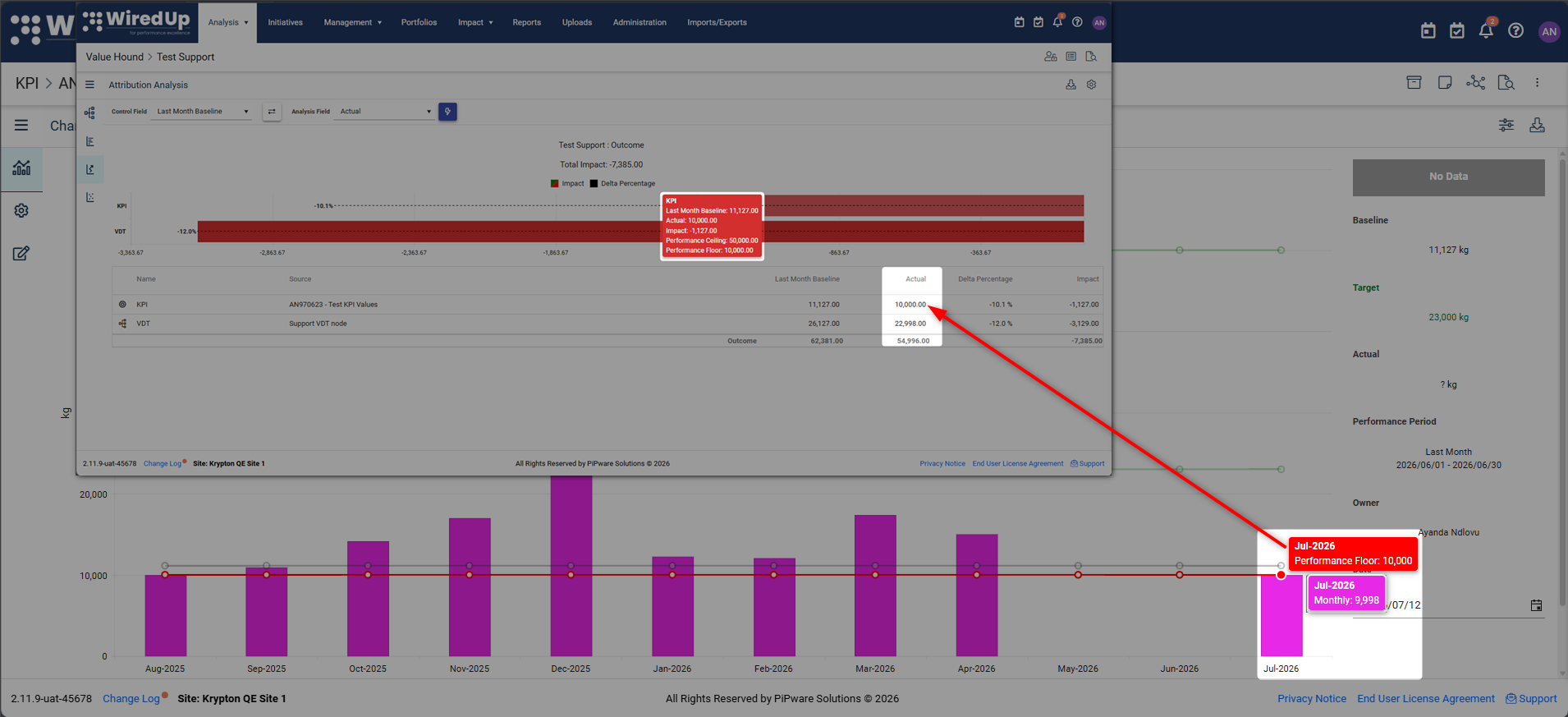The width and height of the screenshot is (1568, 717).
Task: Select chart view icon in KPI left sidebar
Action: 22,168
